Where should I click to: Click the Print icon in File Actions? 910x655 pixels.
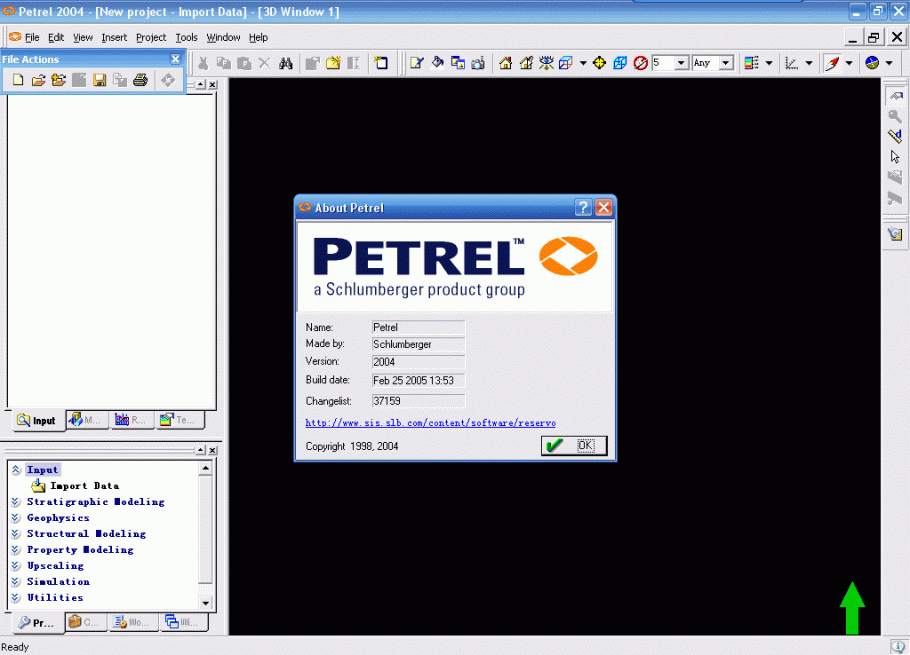(x=140, y=80)
